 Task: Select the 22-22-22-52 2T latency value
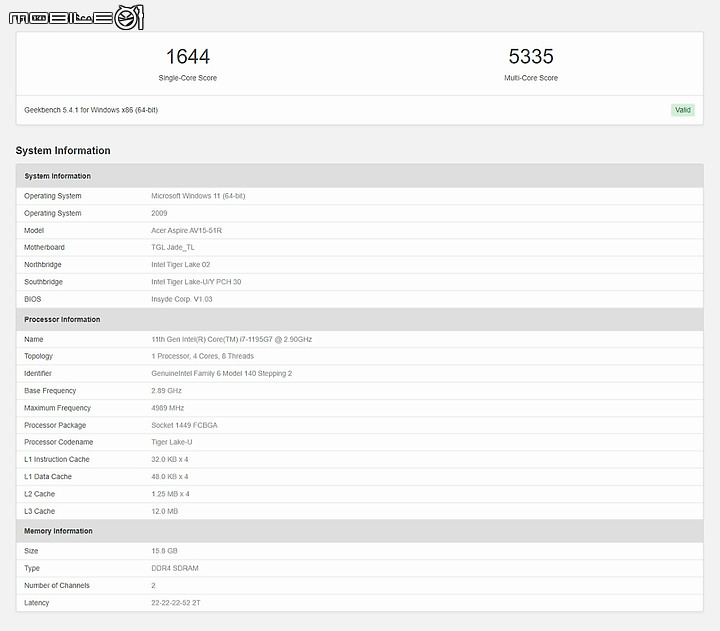point(176,603)
